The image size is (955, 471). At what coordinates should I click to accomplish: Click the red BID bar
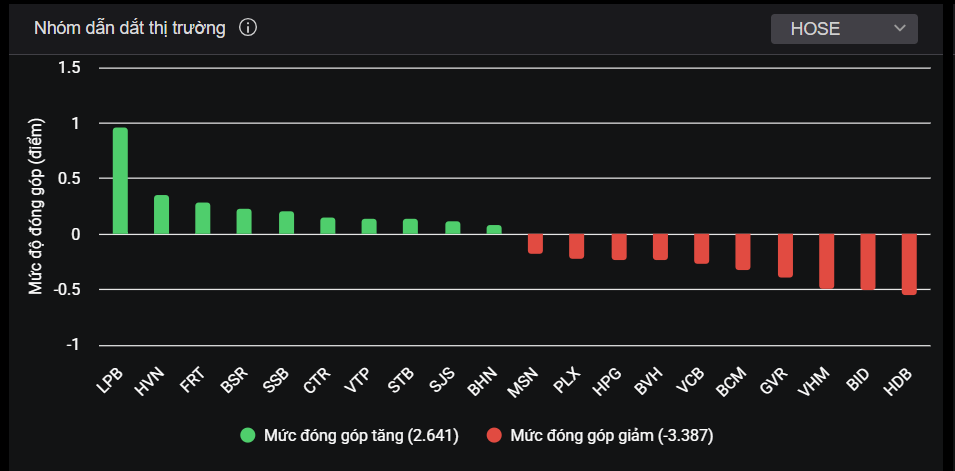point(867,261)
